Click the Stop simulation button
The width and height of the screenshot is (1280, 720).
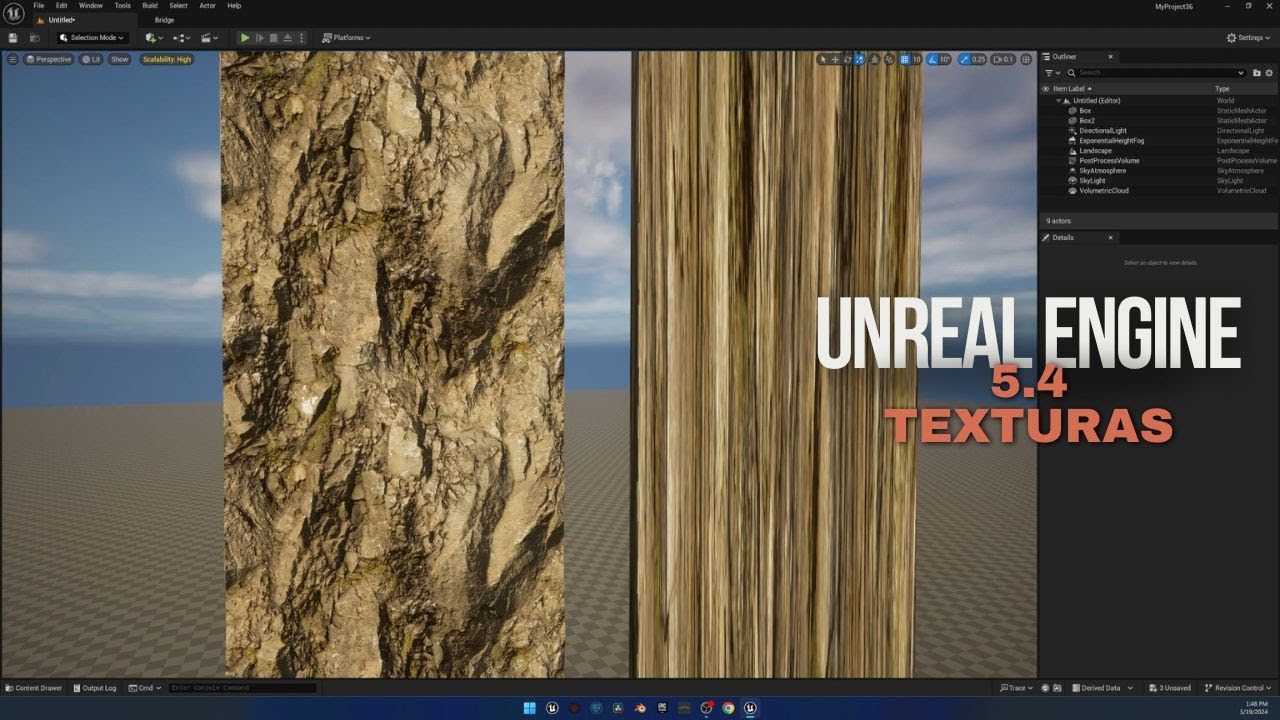tap(274, 38)
